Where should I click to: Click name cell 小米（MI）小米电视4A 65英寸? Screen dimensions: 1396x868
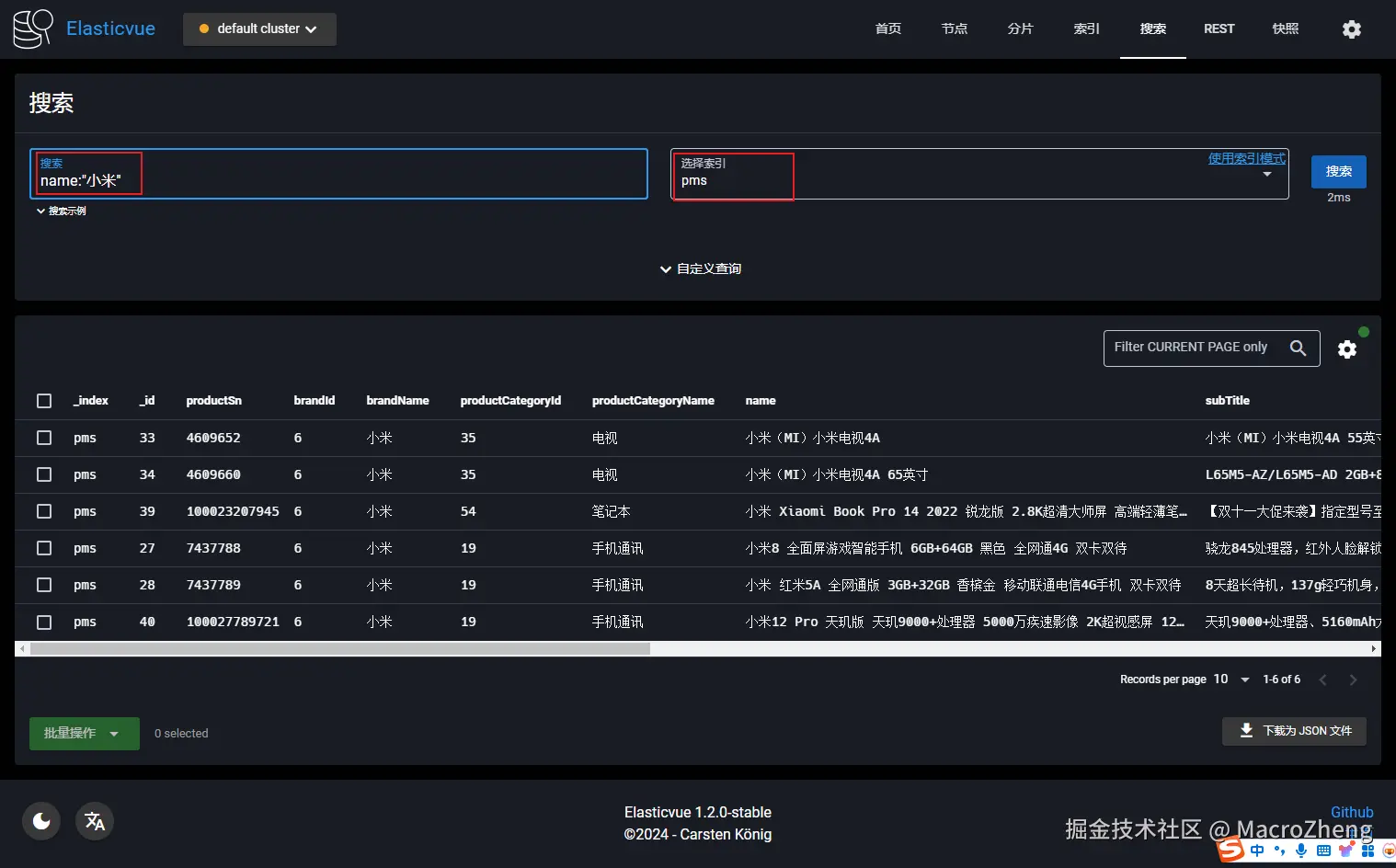pyautogui.click(x=837, y=474)
